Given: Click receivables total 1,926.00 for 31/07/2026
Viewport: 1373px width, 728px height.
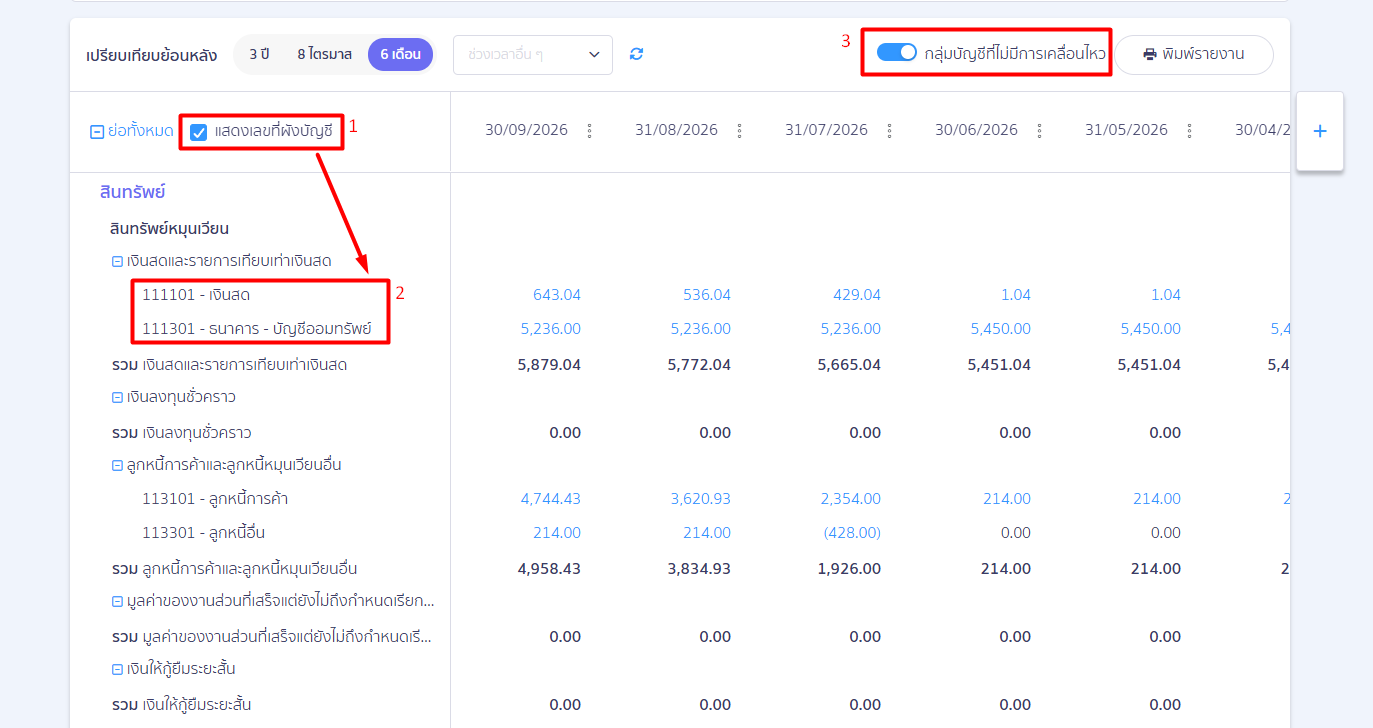Looking at the screenshot, I should click(x=850, y=569).
